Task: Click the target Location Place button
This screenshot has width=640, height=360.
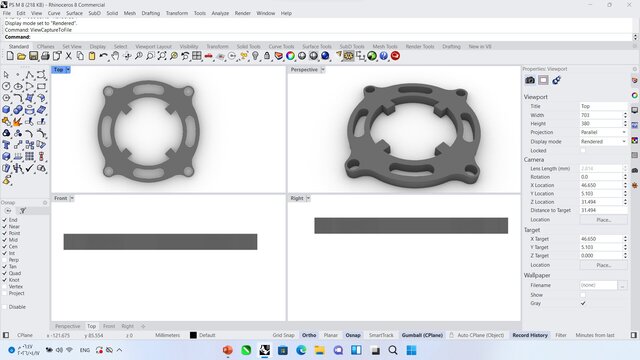Action: coord(604,265)
